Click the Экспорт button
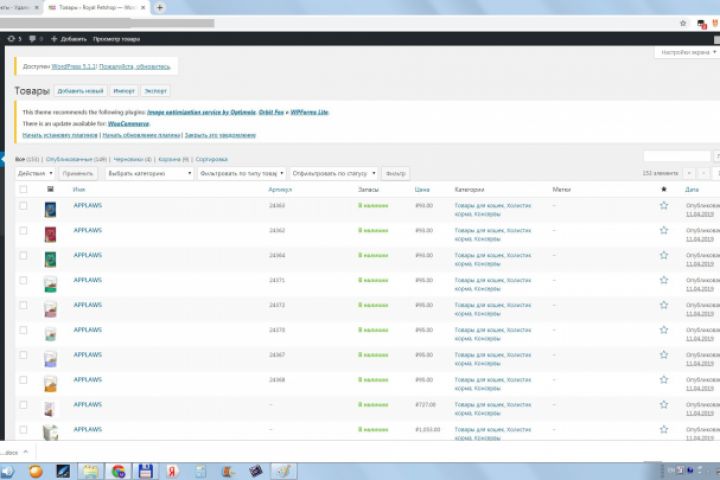 [x=155, y=91]
